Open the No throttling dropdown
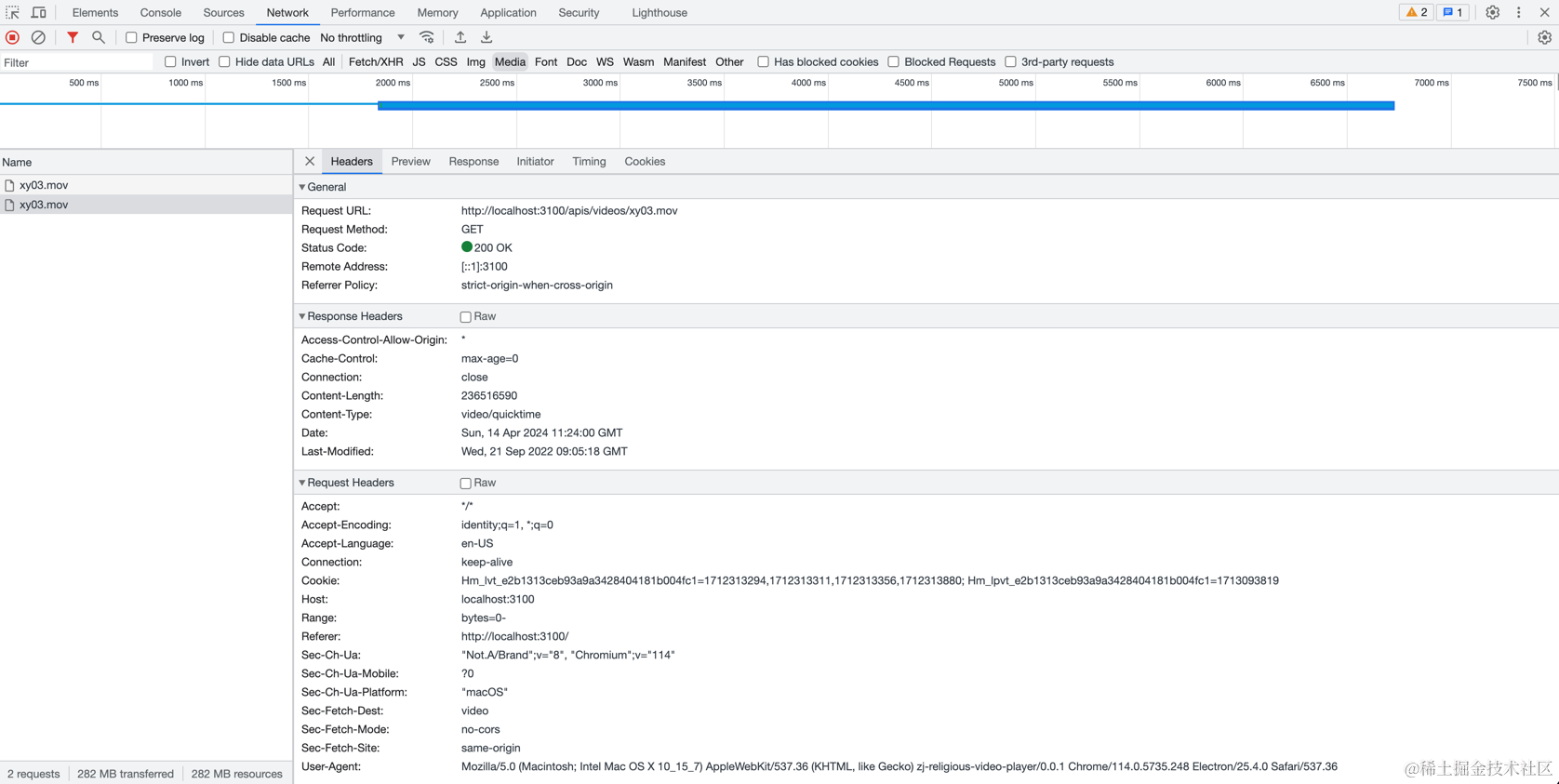 [362, 37]
